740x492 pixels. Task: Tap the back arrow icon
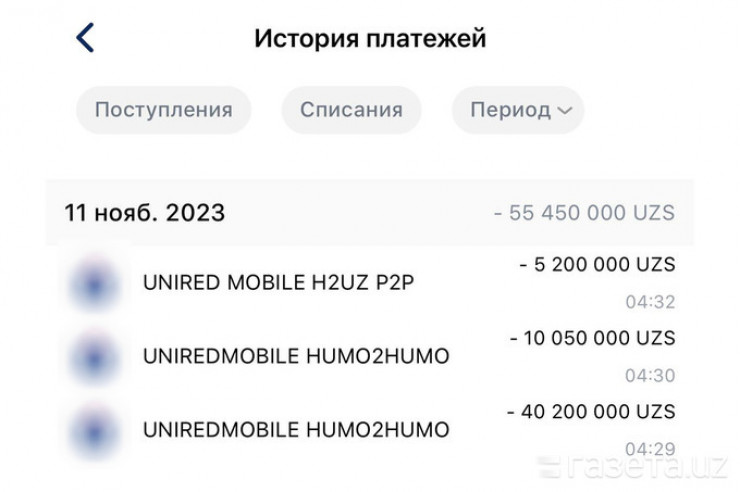(x=85, y=38)
